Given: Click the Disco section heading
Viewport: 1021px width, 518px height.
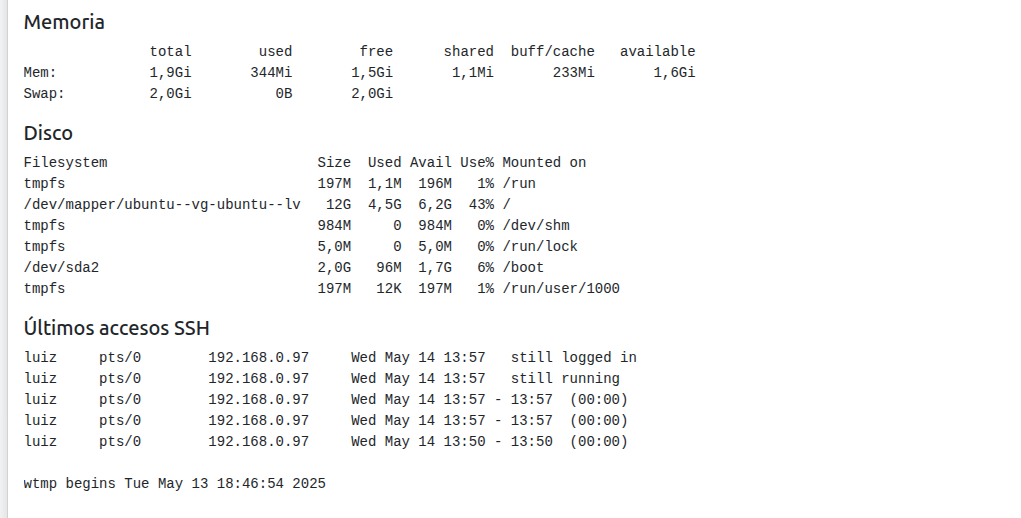Looking at the screenshot, I should click(x=48, y=133).
